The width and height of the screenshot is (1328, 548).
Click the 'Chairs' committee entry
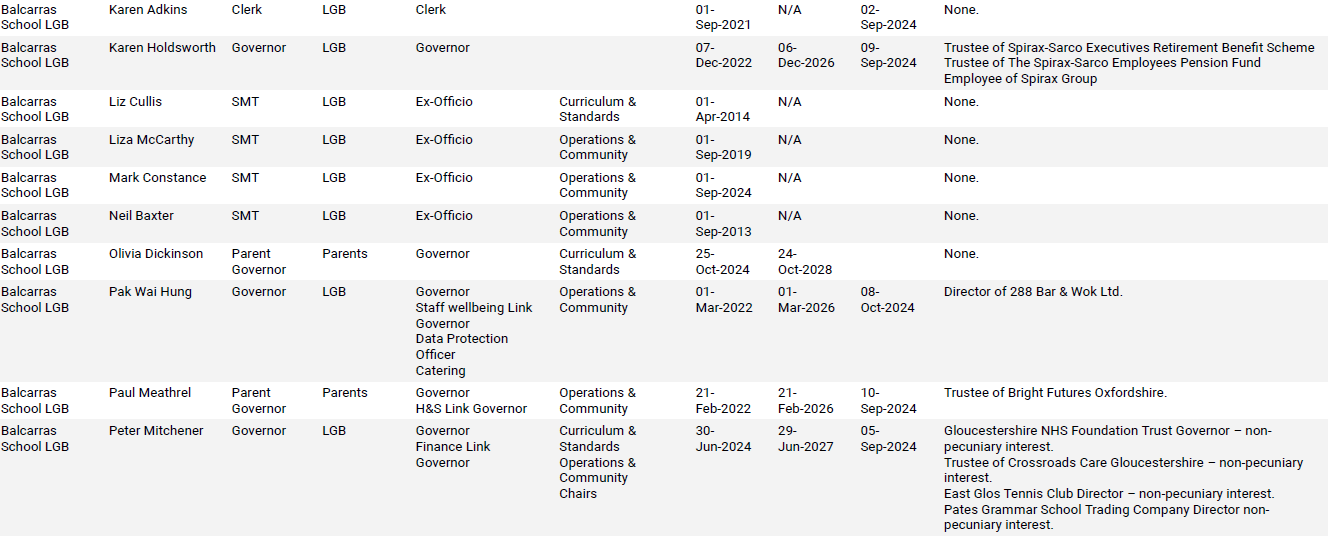pos(578,494)
